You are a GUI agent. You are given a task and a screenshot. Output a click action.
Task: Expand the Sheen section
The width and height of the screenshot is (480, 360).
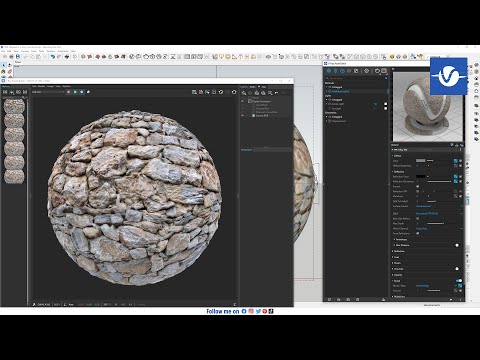click(393, 263)
